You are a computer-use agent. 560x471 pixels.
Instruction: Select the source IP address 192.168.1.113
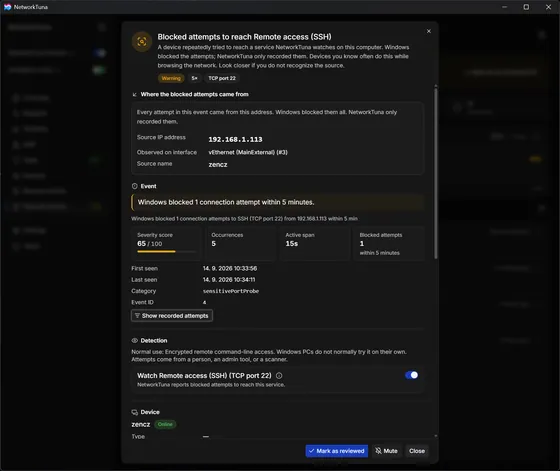[235, 139]
